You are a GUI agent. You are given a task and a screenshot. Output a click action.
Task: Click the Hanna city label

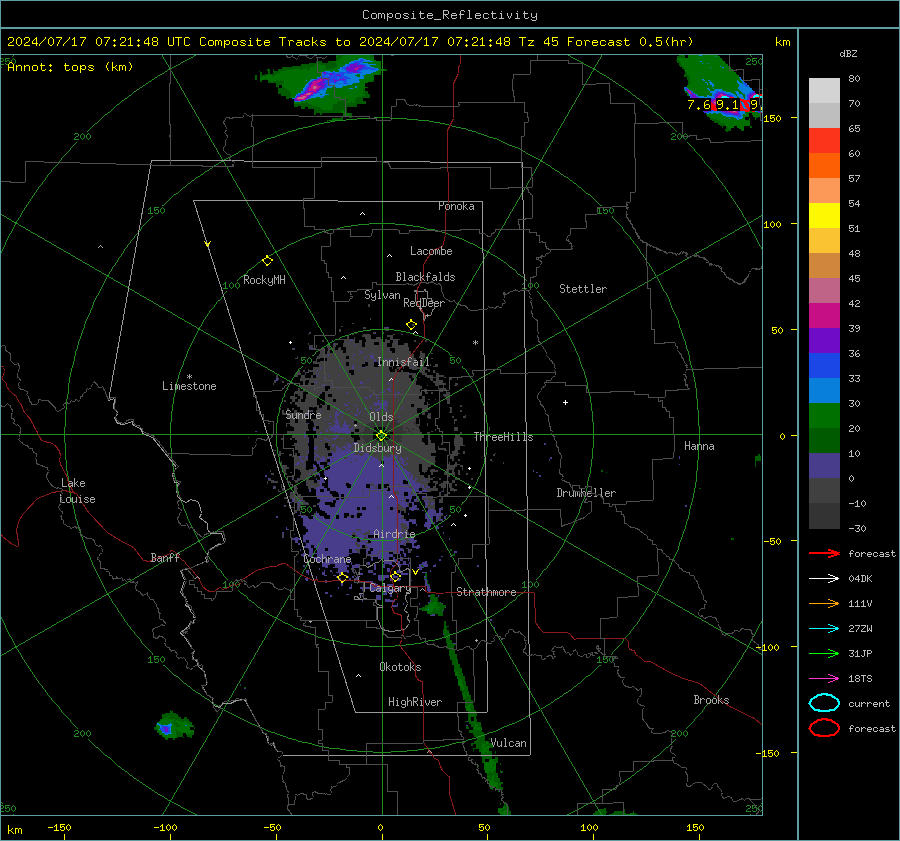(699, 446)
